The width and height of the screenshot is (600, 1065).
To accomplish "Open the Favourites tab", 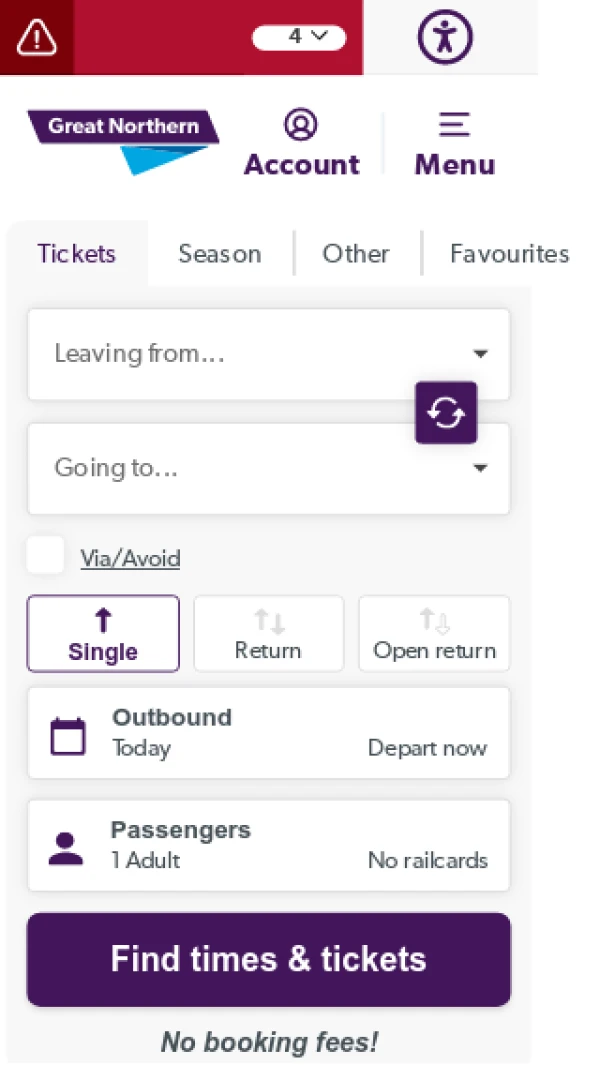I will [509, 254].
